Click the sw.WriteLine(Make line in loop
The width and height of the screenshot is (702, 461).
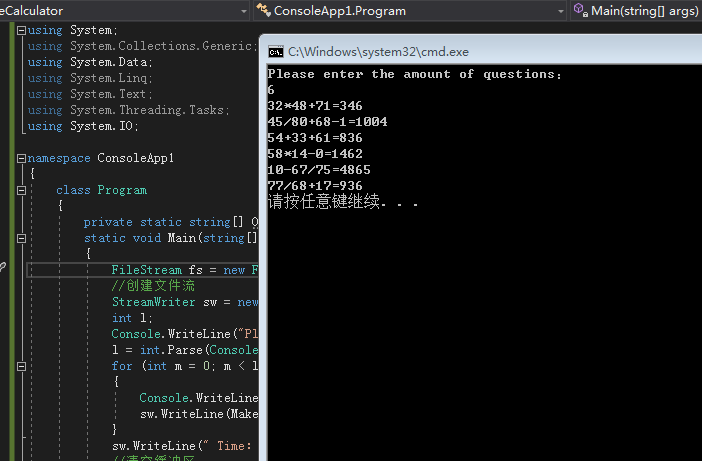tap(199, 414)
